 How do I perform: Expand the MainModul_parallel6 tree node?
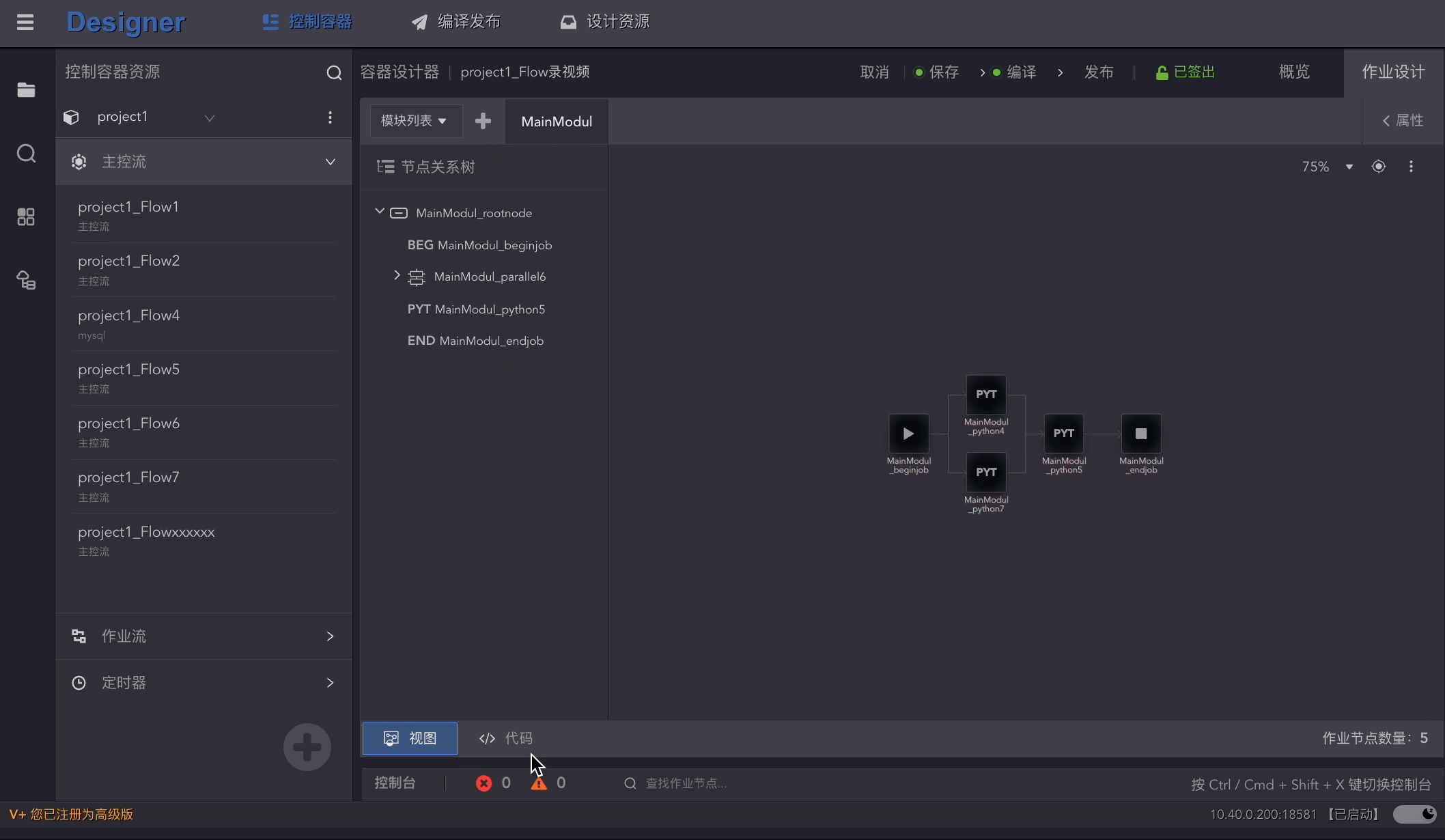click(397, 275)
